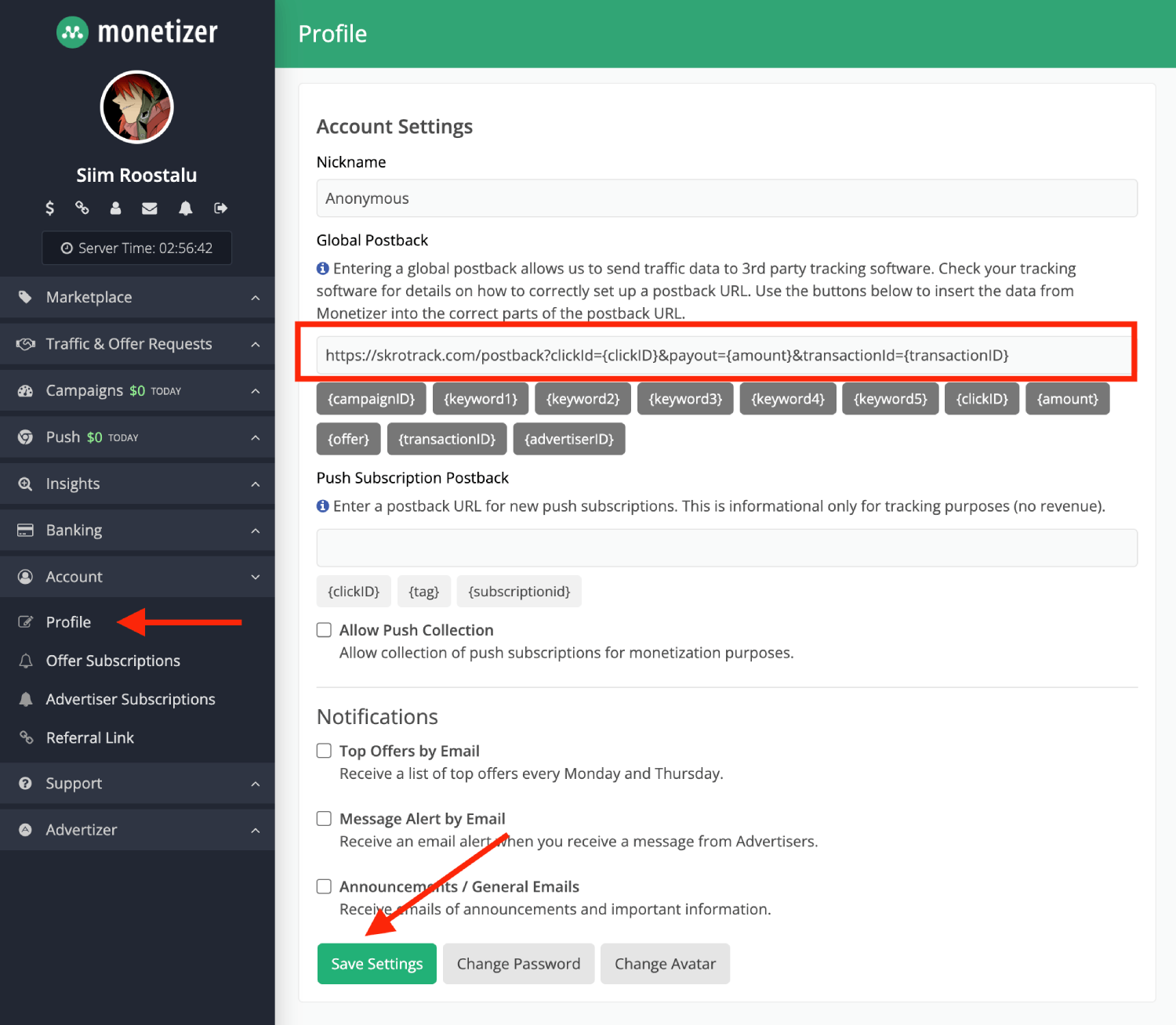
Task: Click the dollar sign icon under the username
Action: (x=50, y=208)
